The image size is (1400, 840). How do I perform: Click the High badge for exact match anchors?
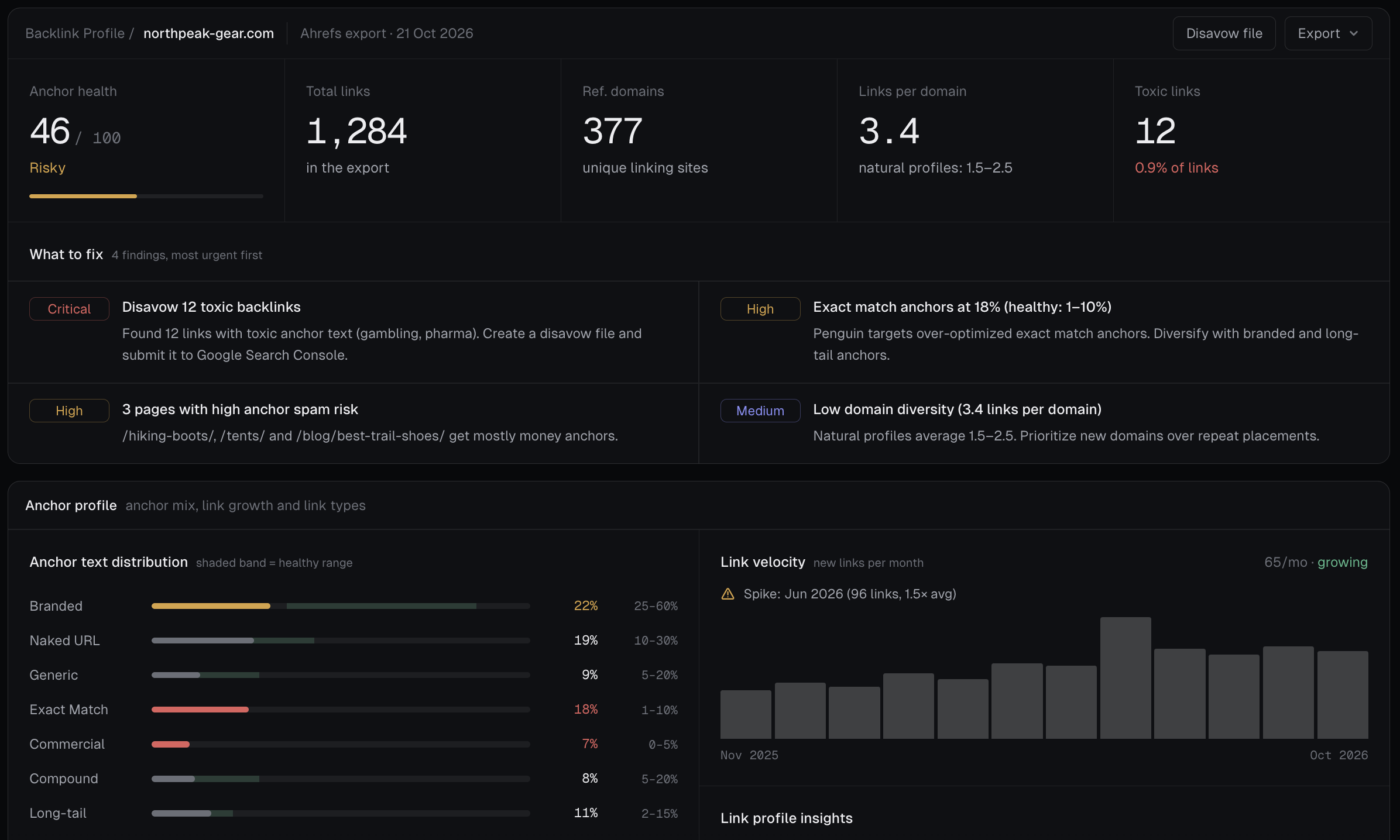(x=760, y=309)
